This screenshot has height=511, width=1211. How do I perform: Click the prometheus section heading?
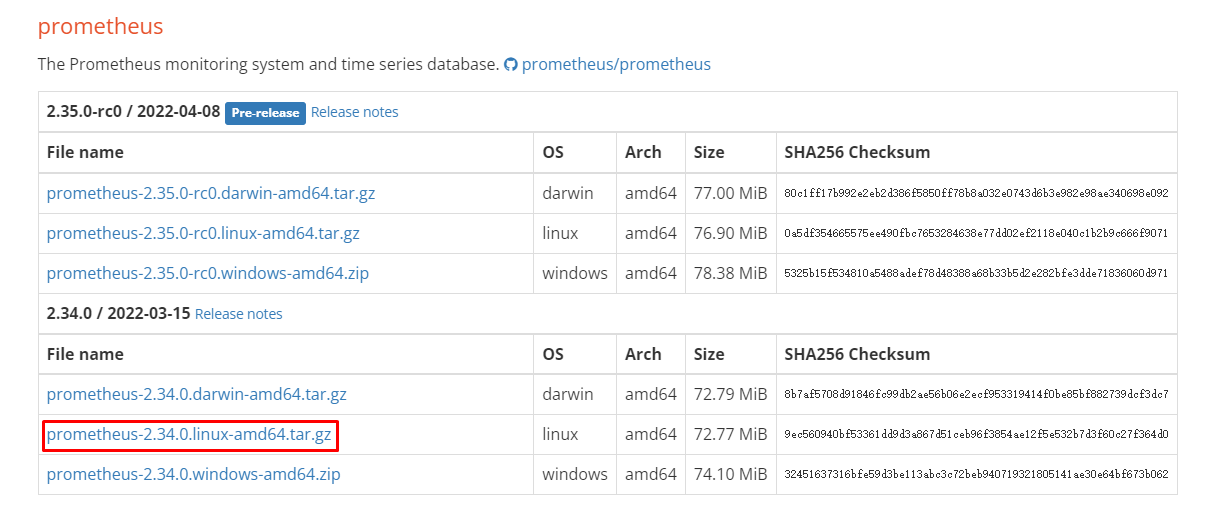(x=100, y=26)
